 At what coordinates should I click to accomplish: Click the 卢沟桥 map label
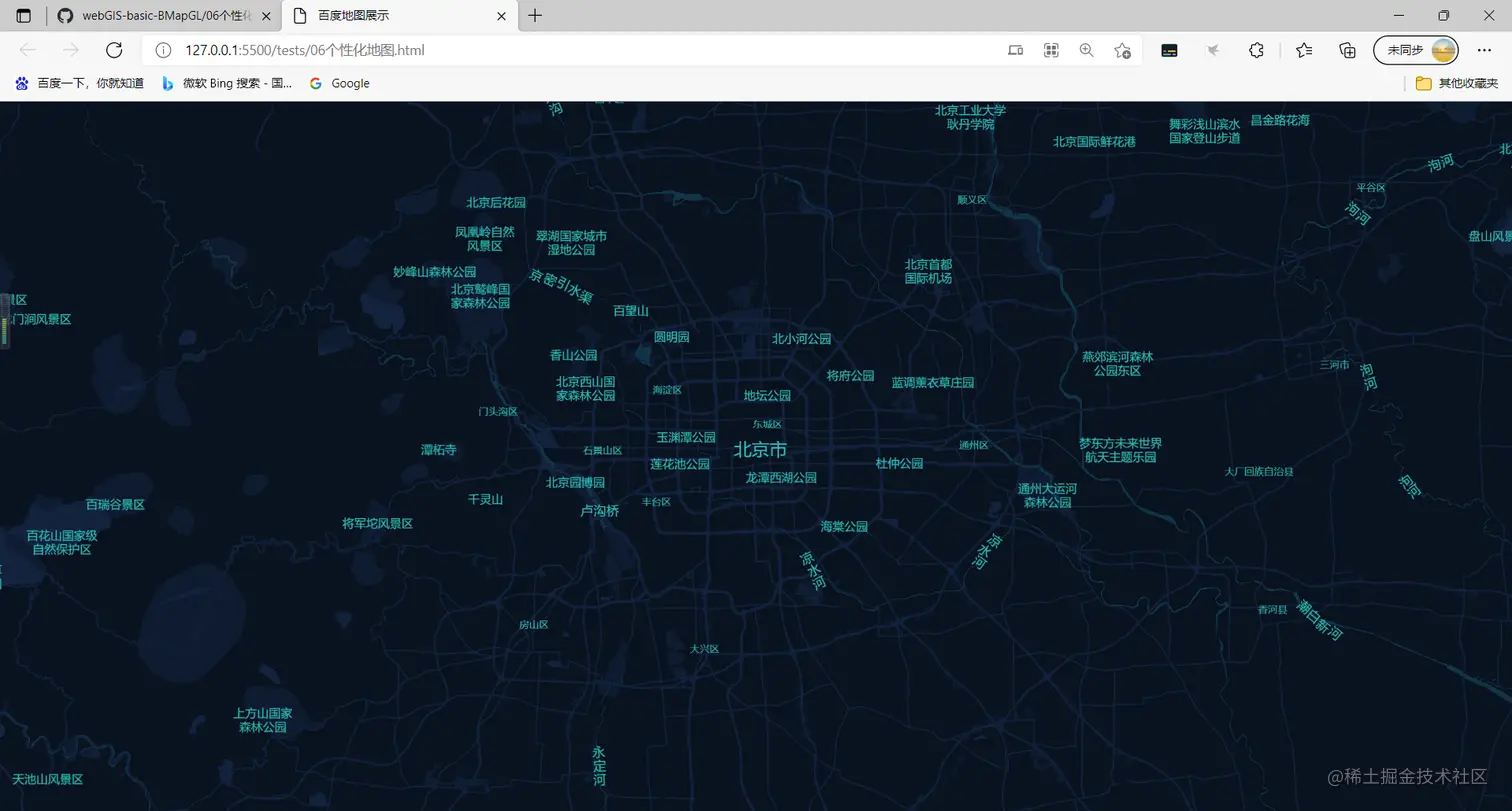coord(600,511)
